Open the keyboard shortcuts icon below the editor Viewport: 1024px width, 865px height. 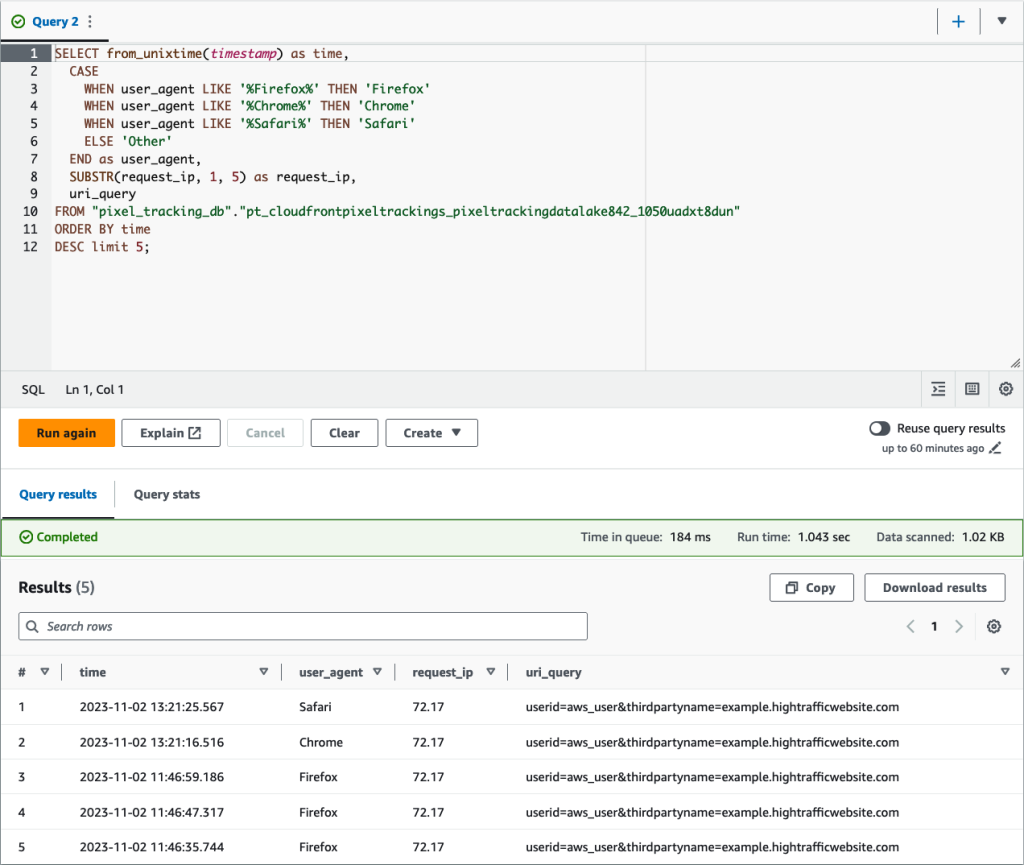point(971,389)
